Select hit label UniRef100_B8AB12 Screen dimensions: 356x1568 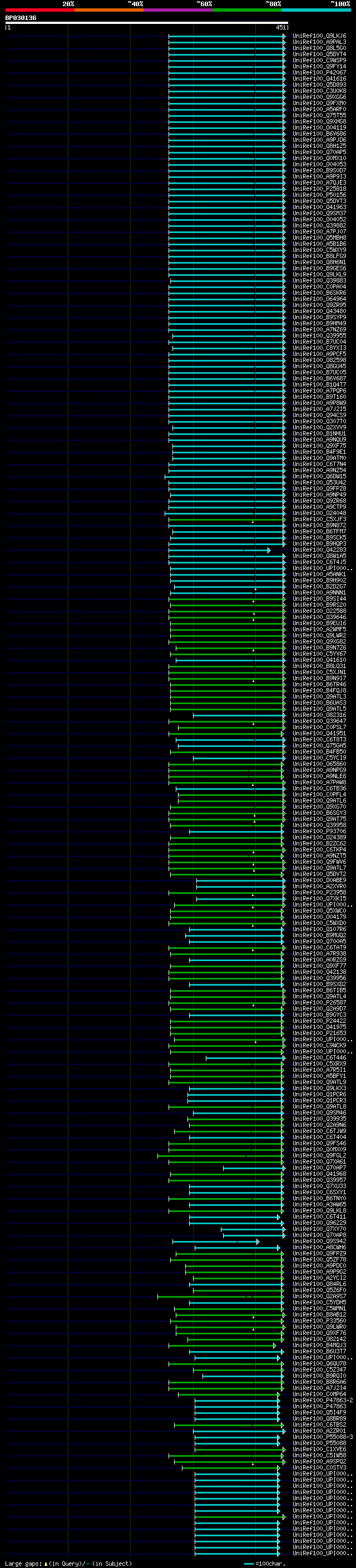coord(319,1315)
